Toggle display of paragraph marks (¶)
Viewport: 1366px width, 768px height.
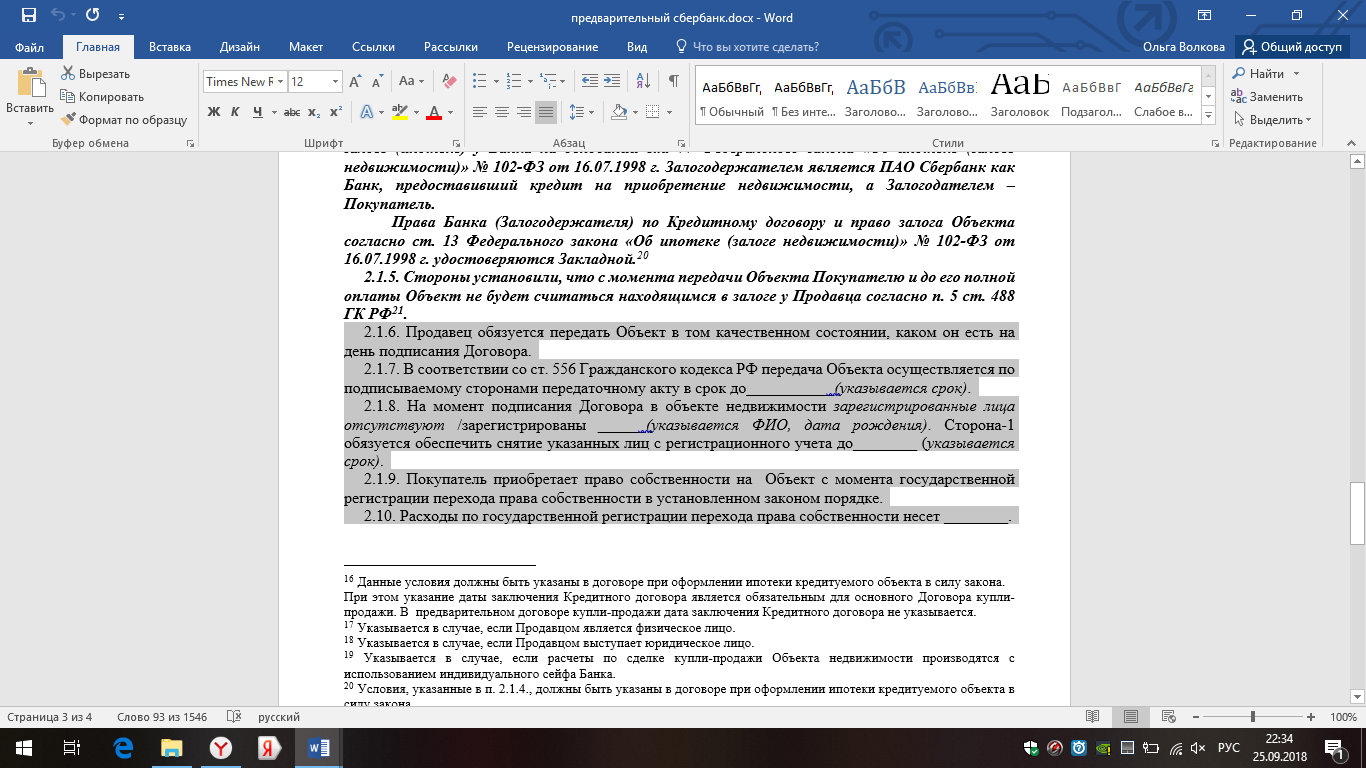[x=674, y=81]
